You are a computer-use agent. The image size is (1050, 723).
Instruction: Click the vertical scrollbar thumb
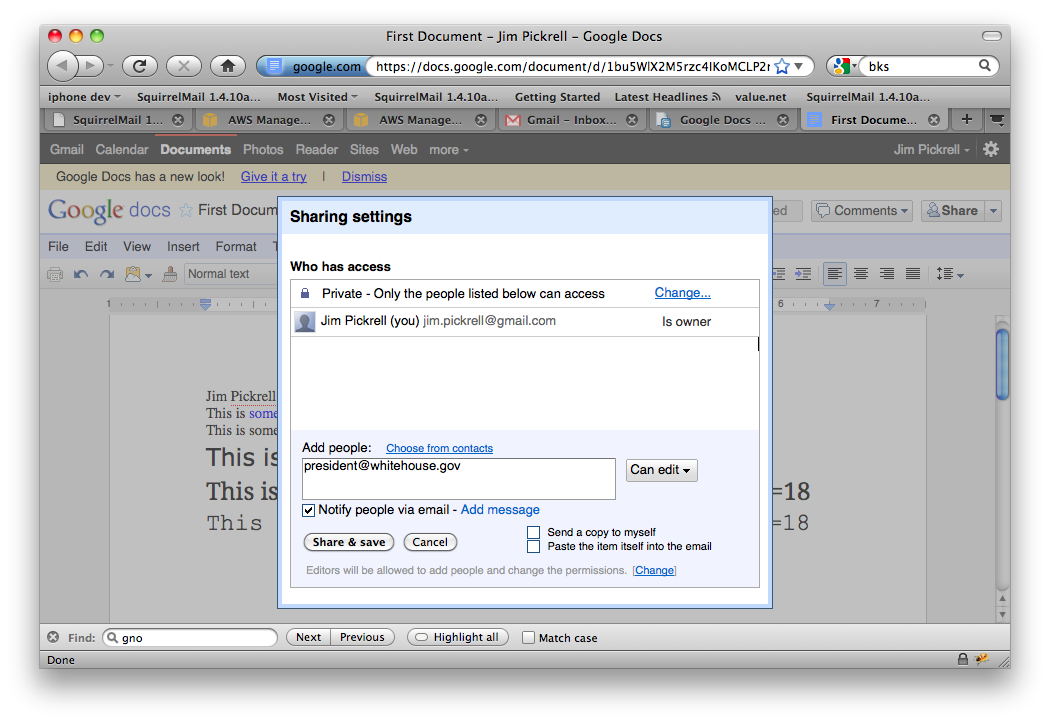coord(1002,364)
